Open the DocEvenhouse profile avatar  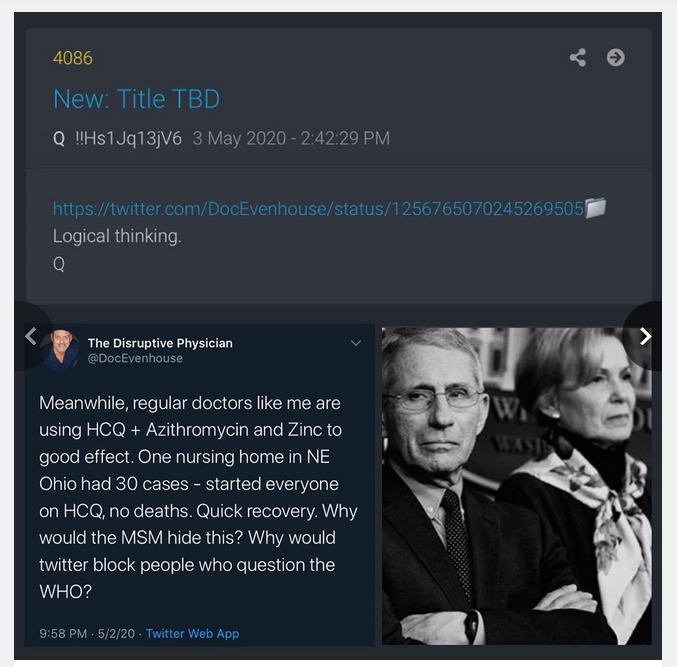coord(59,350)
